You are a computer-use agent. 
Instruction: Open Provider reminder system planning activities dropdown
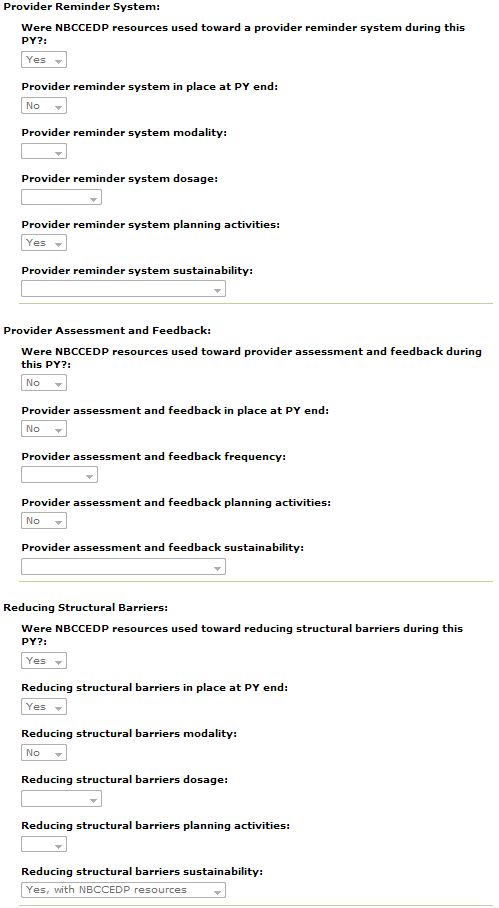[44, 243]
